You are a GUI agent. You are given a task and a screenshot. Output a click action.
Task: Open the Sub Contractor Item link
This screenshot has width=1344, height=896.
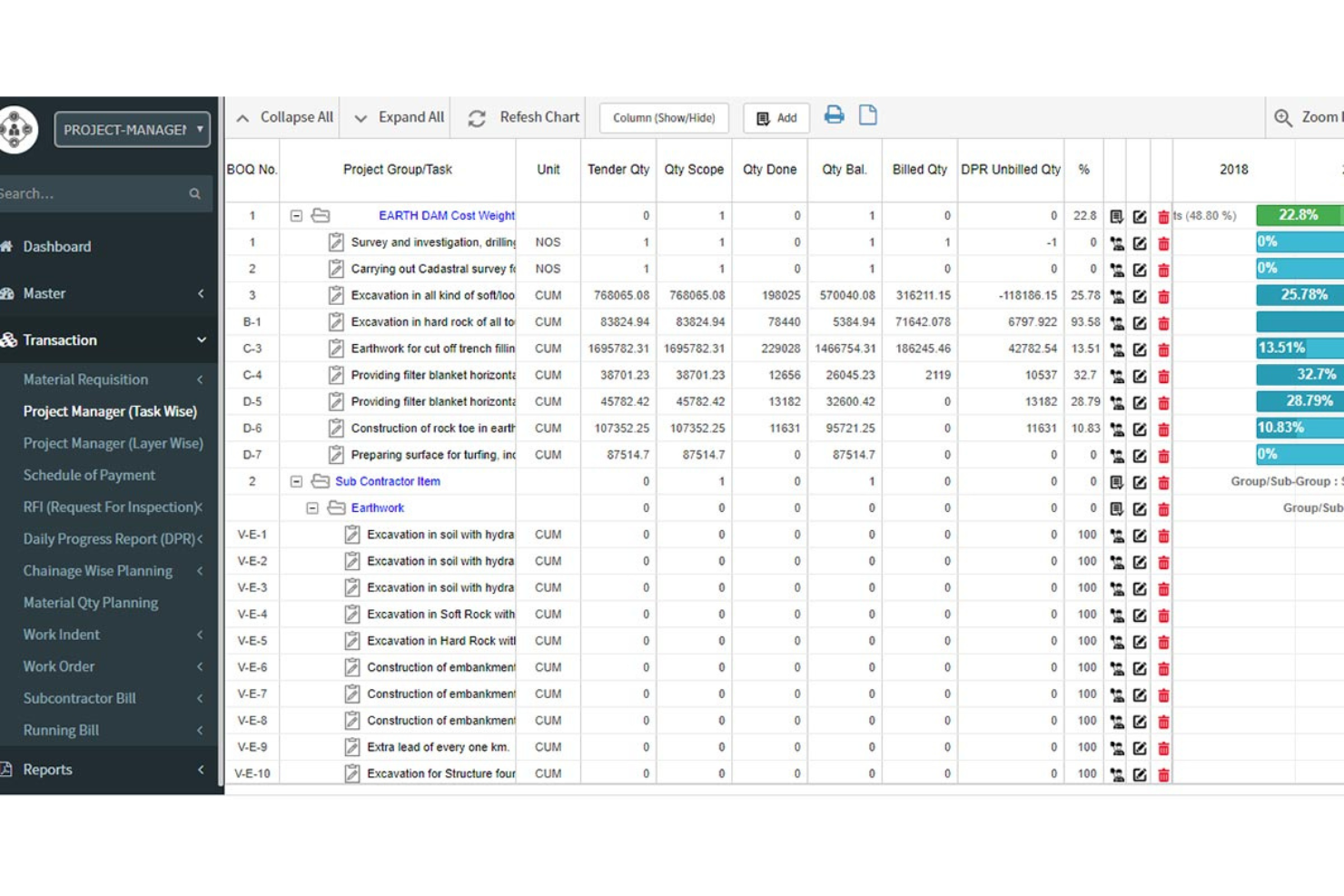pos(388,481)
